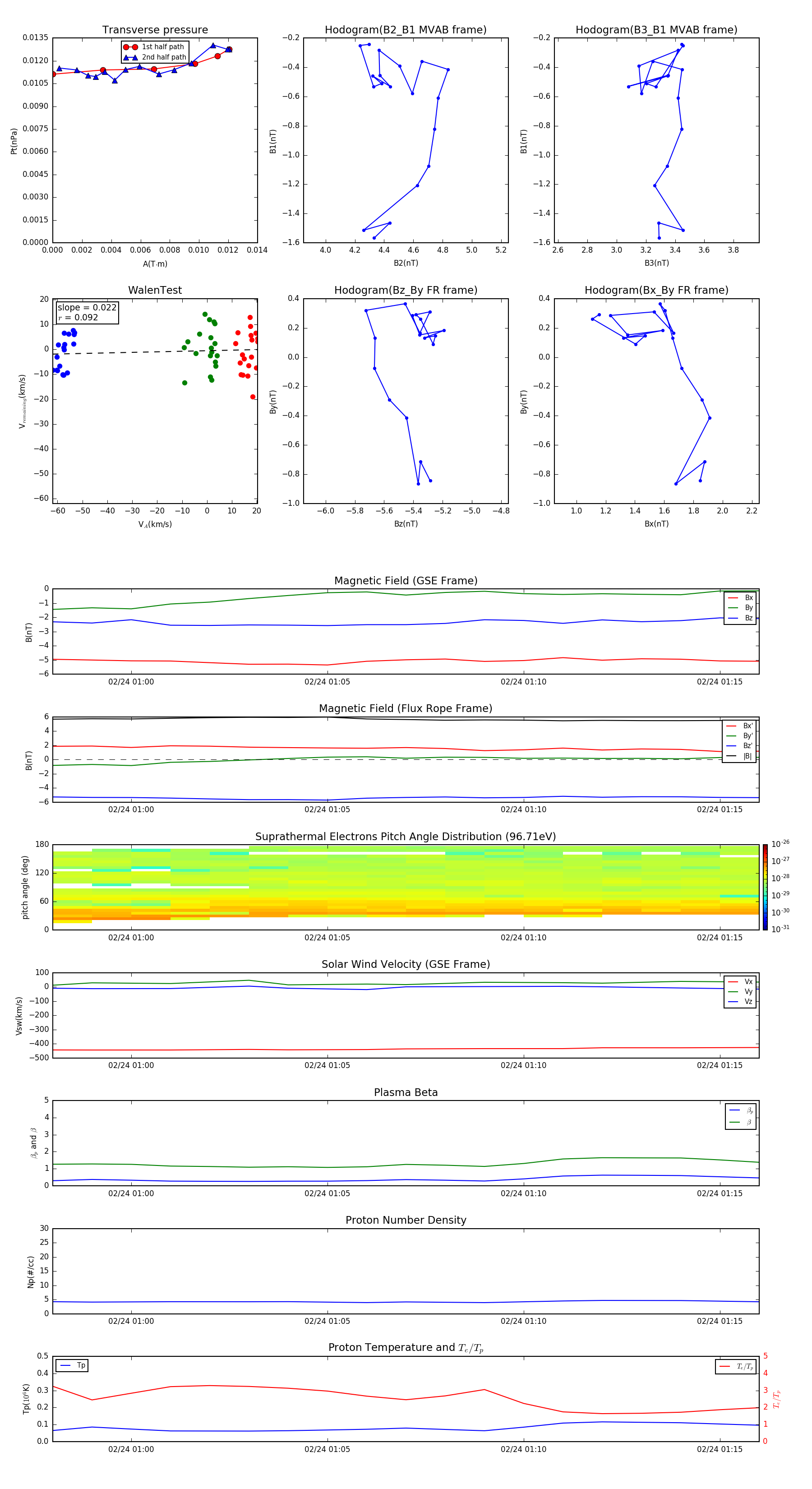Click the 'Bz' legend entry in GSE field plot
812x1489 pixels.
pos(740,618)
